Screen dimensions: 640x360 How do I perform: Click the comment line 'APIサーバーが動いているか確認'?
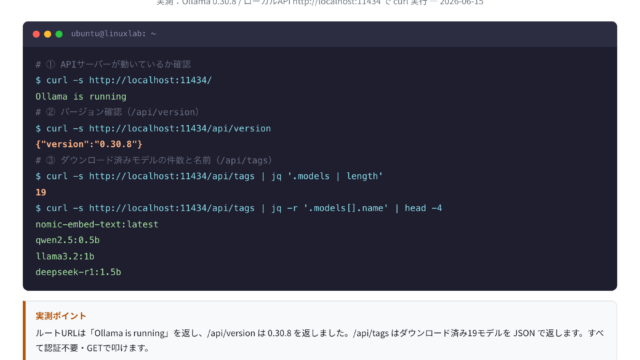(x=113, y=64)
